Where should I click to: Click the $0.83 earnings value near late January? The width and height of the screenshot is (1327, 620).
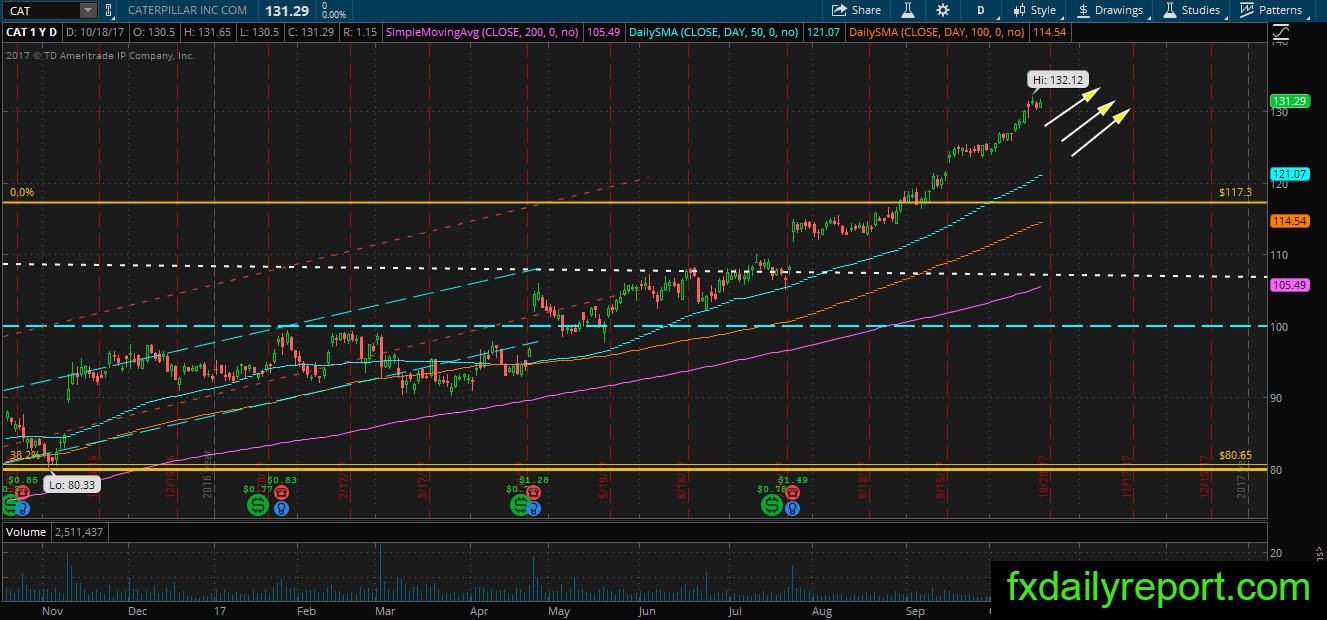(283, 480)
